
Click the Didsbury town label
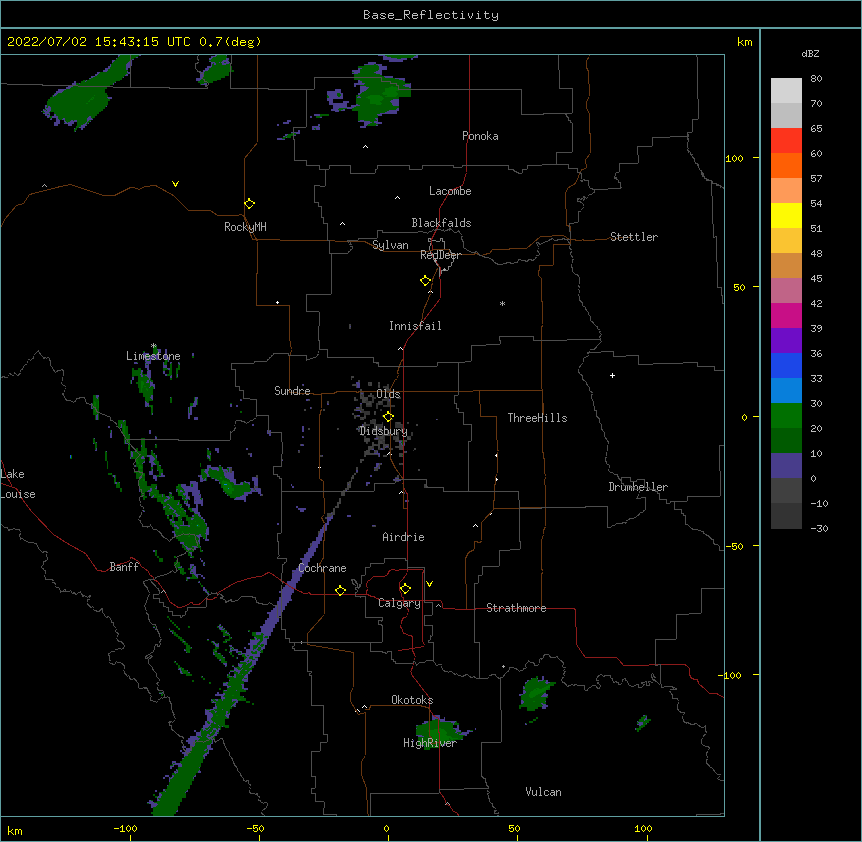click(x=383, y=431)
